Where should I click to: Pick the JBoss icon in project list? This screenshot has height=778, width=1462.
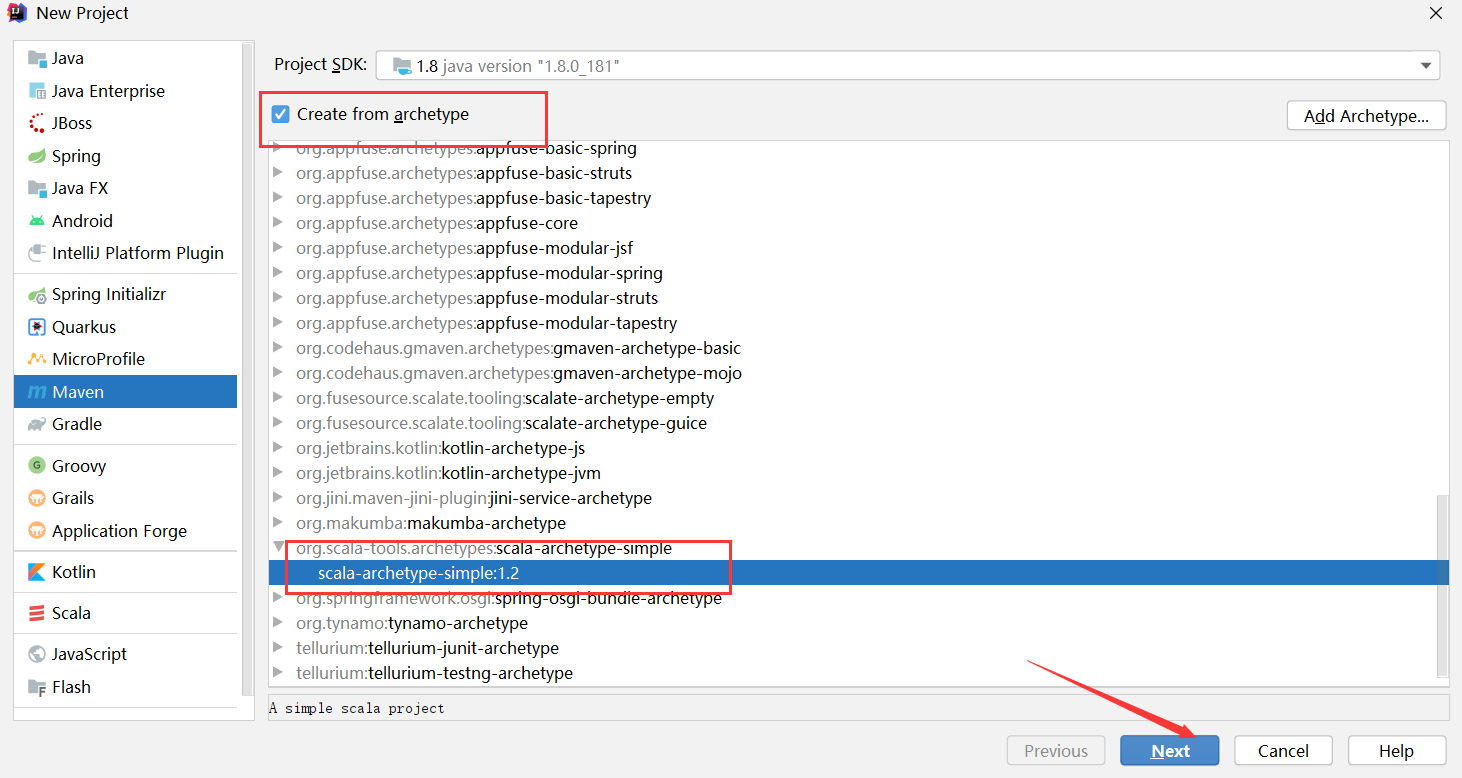[x=37, y=123]
